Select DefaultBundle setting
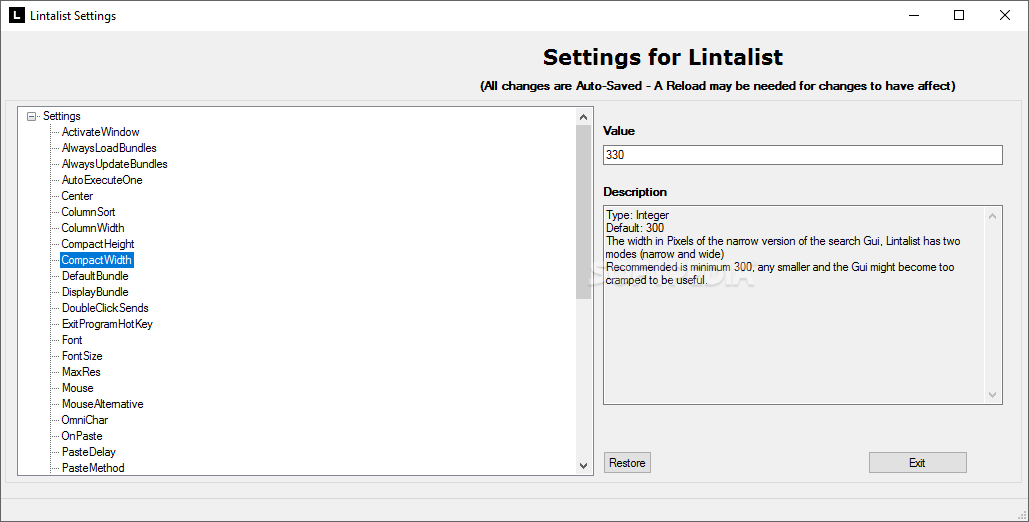1029x522 pixels. click(95, 276)
